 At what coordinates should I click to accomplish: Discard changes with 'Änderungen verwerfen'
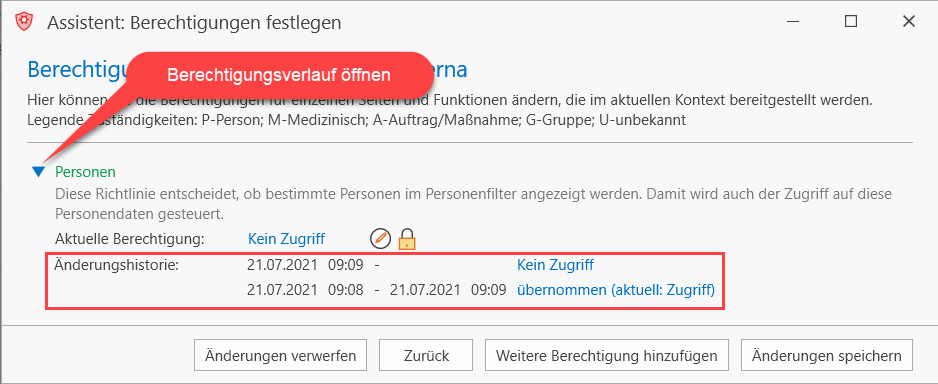click(x=281, y=356)
